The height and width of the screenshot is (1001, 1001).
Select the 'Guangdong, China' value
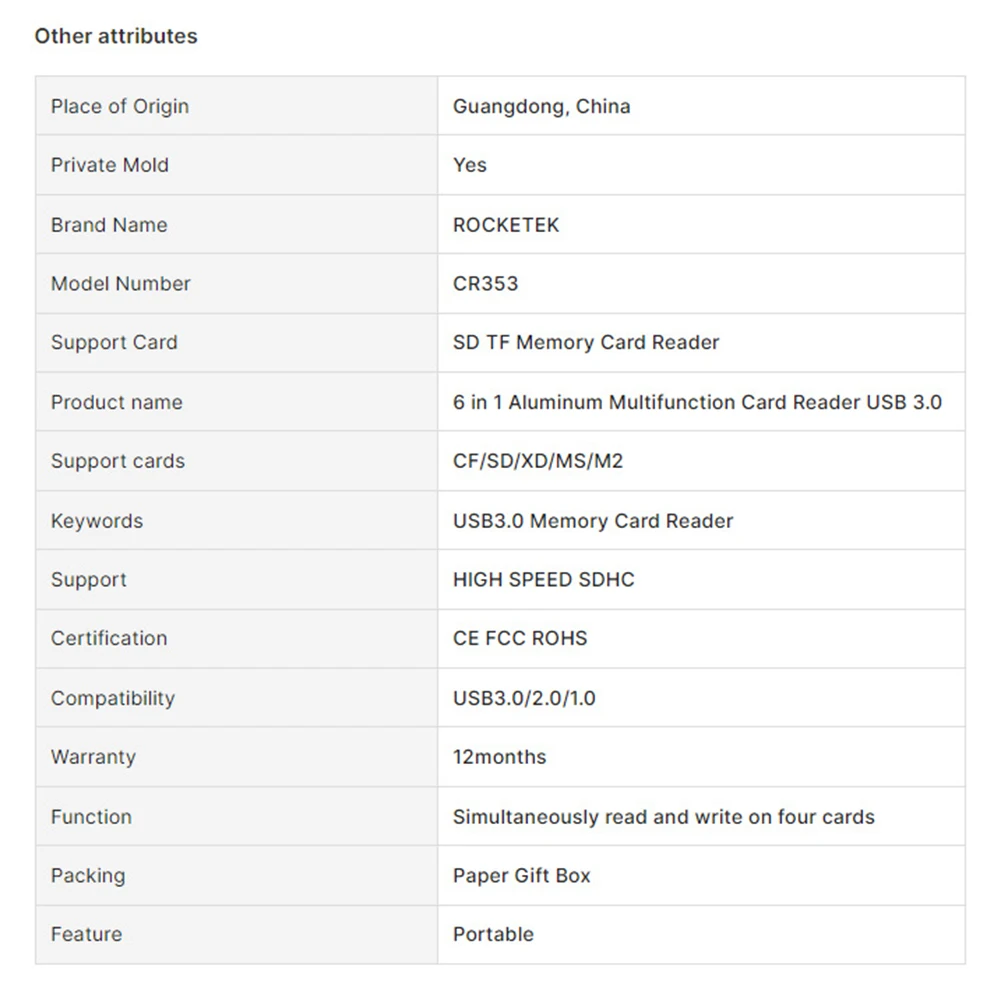tap(541, 106)
